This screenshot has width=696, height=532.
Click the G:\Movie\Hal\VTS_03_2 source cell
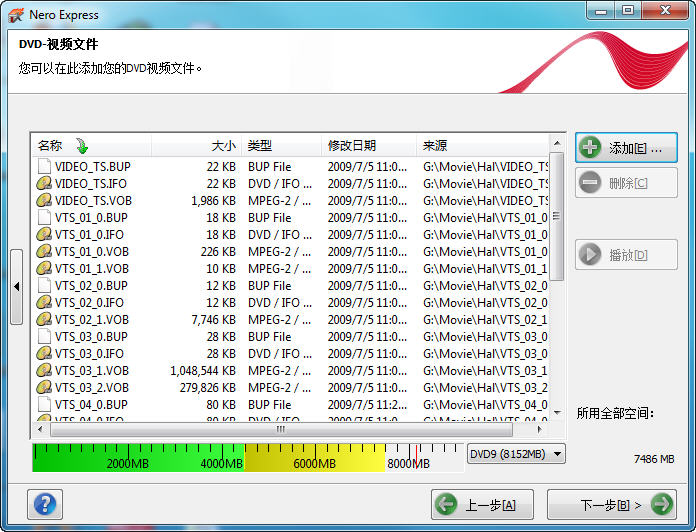tap(485, 388)
